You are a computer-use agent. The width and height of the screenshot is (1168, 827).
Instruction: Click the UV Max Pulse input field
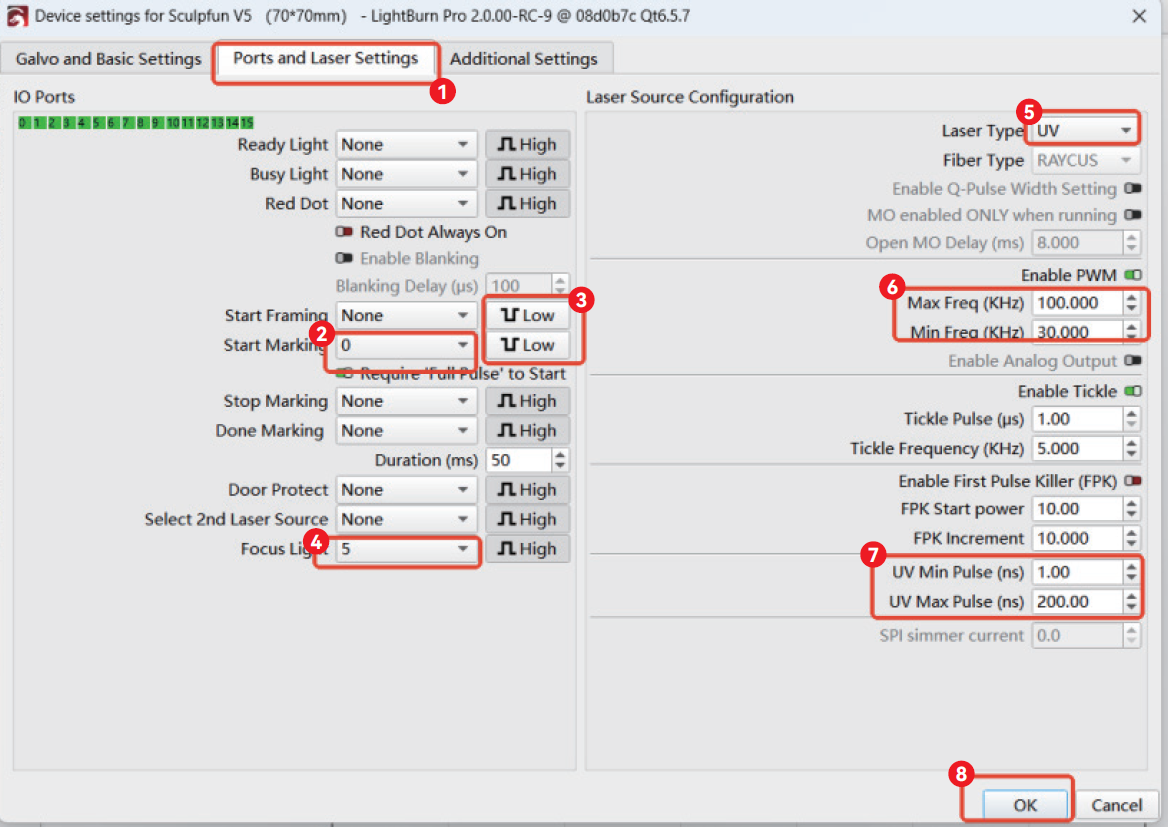pyautogui.click(x=1076, y=602)
